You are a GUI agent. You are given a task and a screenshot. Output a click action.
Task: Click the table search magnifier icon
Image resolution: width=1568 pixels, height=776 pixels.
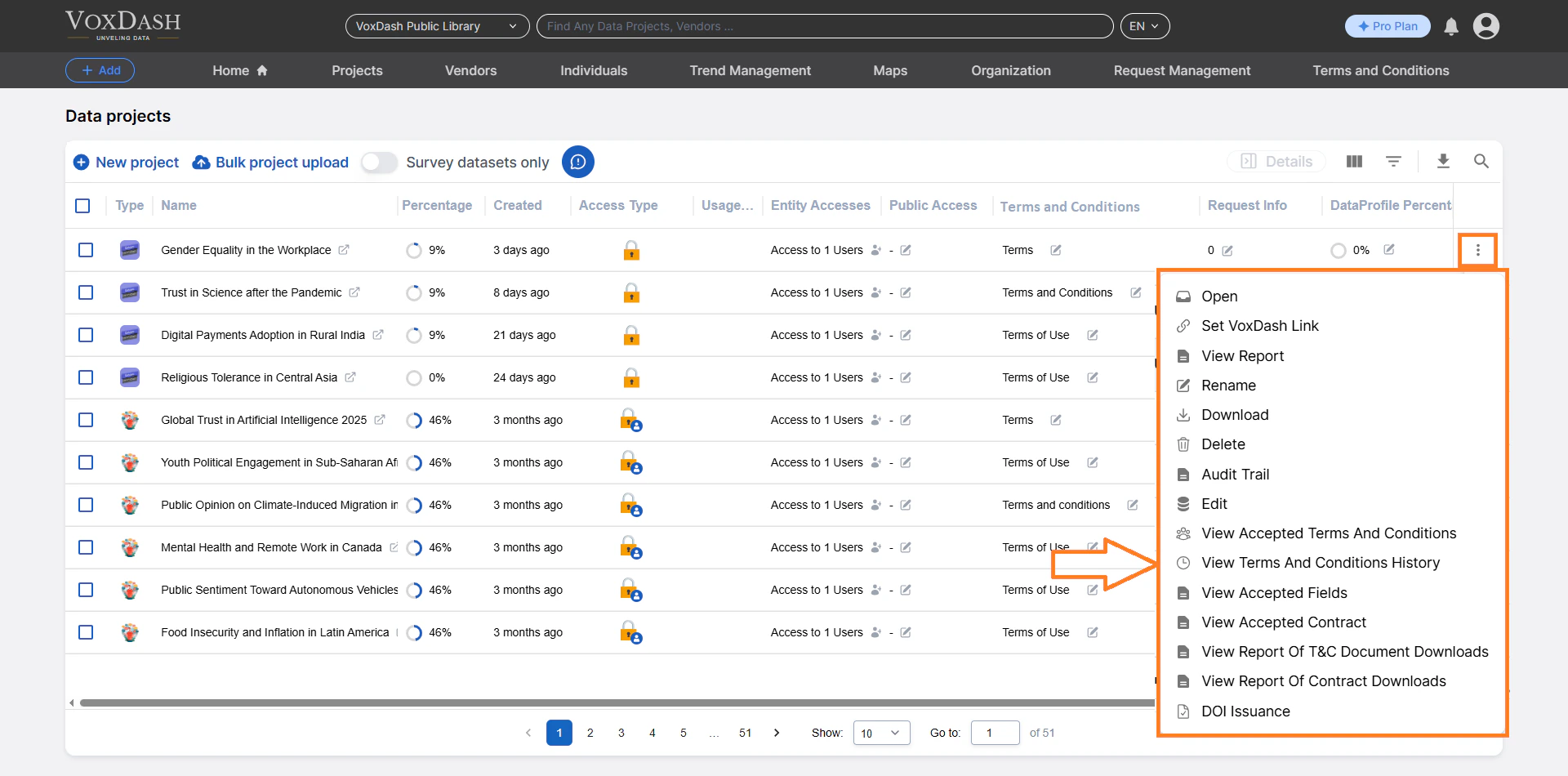[x=1481, y=162]
